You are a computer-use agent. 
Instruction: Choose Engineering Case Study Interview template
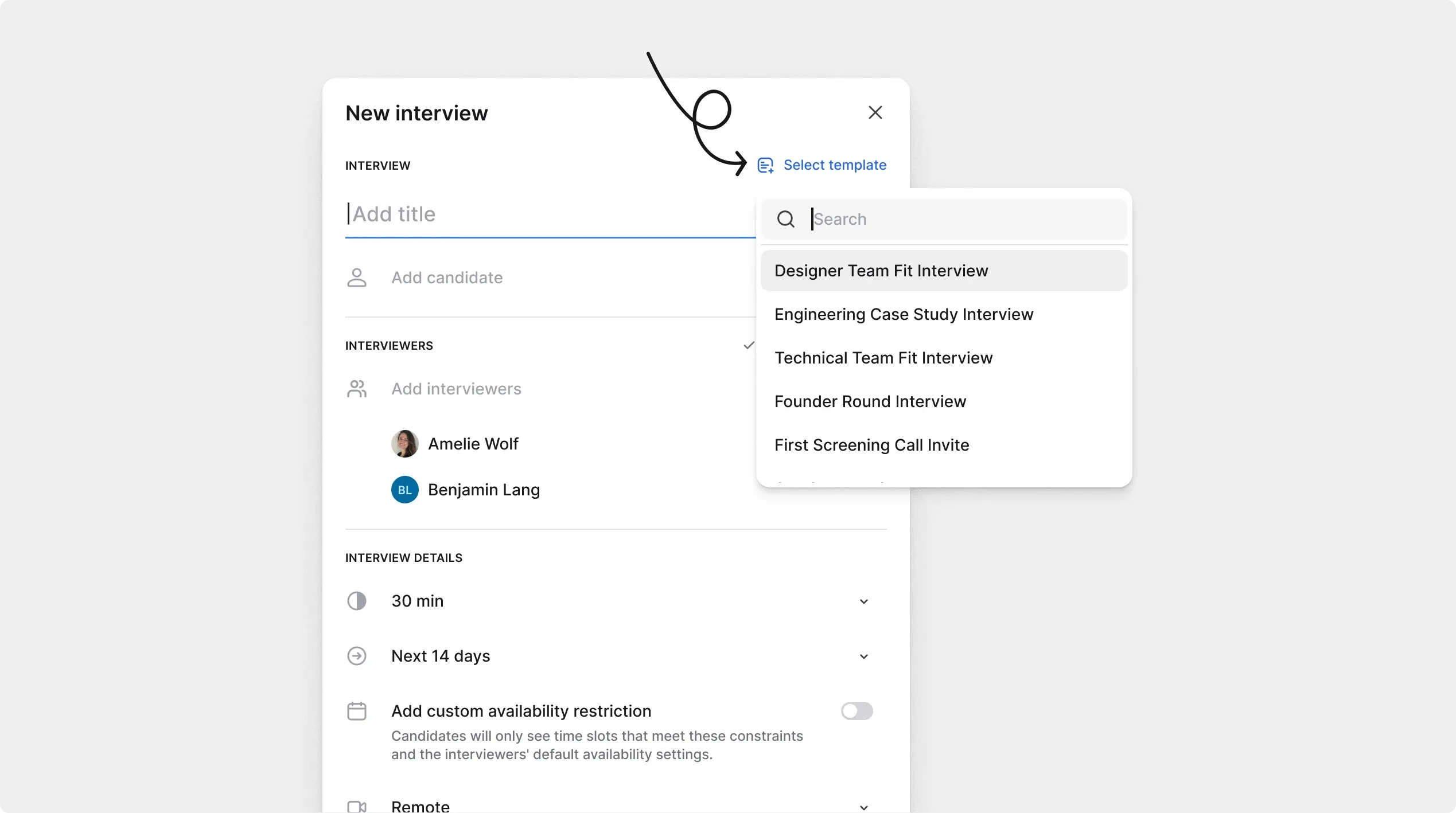click(944, 314)
